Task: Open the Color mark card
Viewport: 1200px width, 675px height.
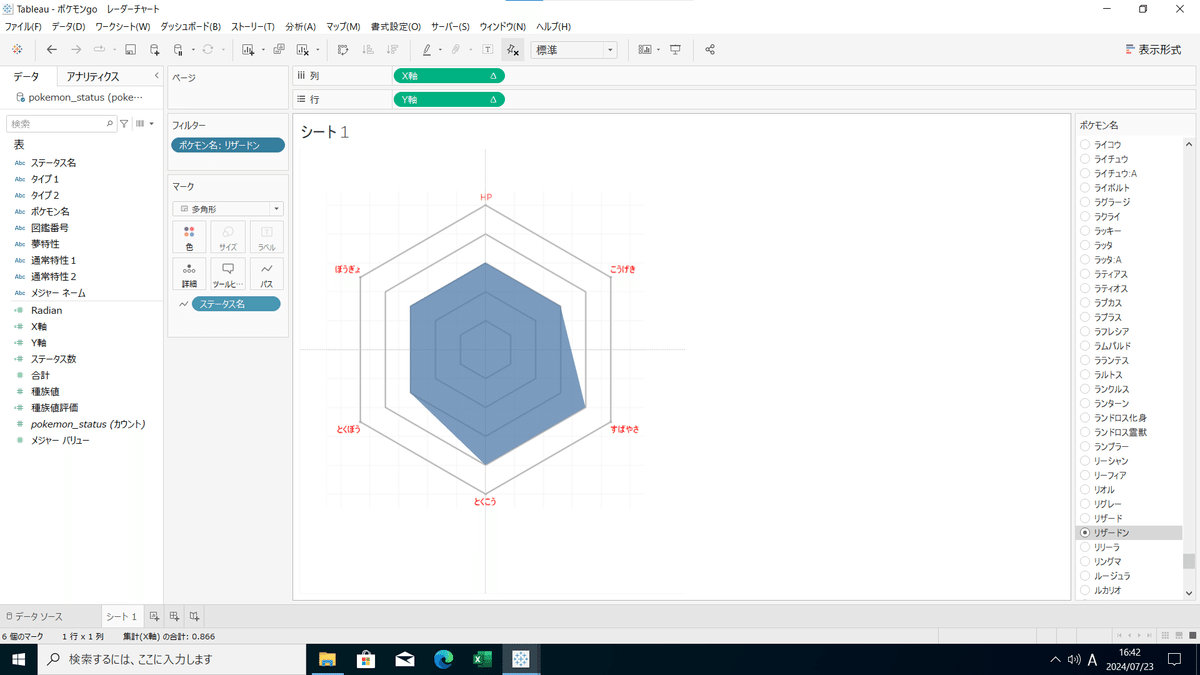Action: pyautogui.click(x=189, y=237)
